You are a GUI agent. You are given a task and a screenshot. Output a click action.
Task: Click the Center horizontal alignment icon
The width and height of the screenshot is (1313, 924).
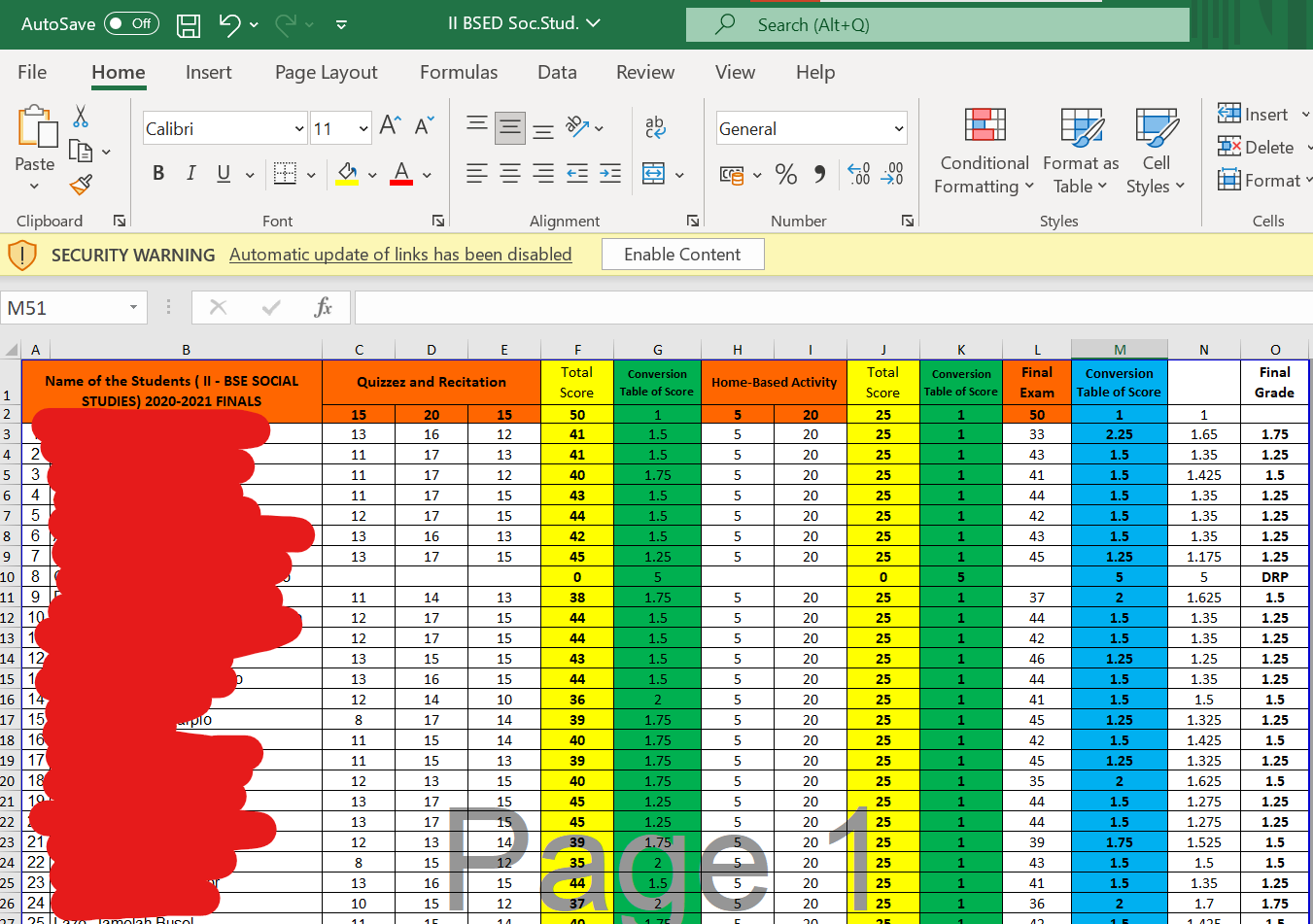(x=510, y=174)
